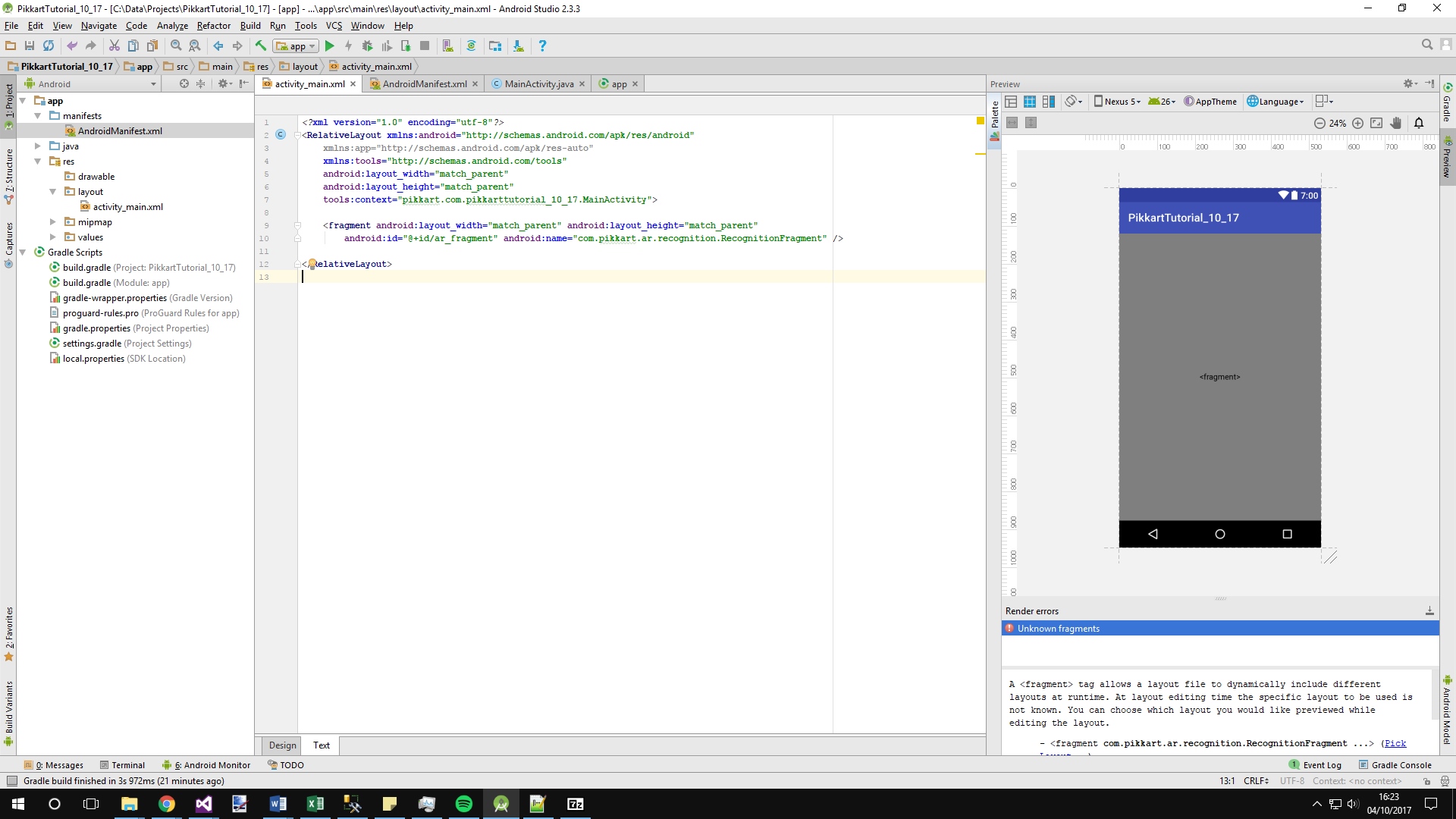Open the app run configuration dropdown
Screen dimensions: 1456x819
[296, 46]
